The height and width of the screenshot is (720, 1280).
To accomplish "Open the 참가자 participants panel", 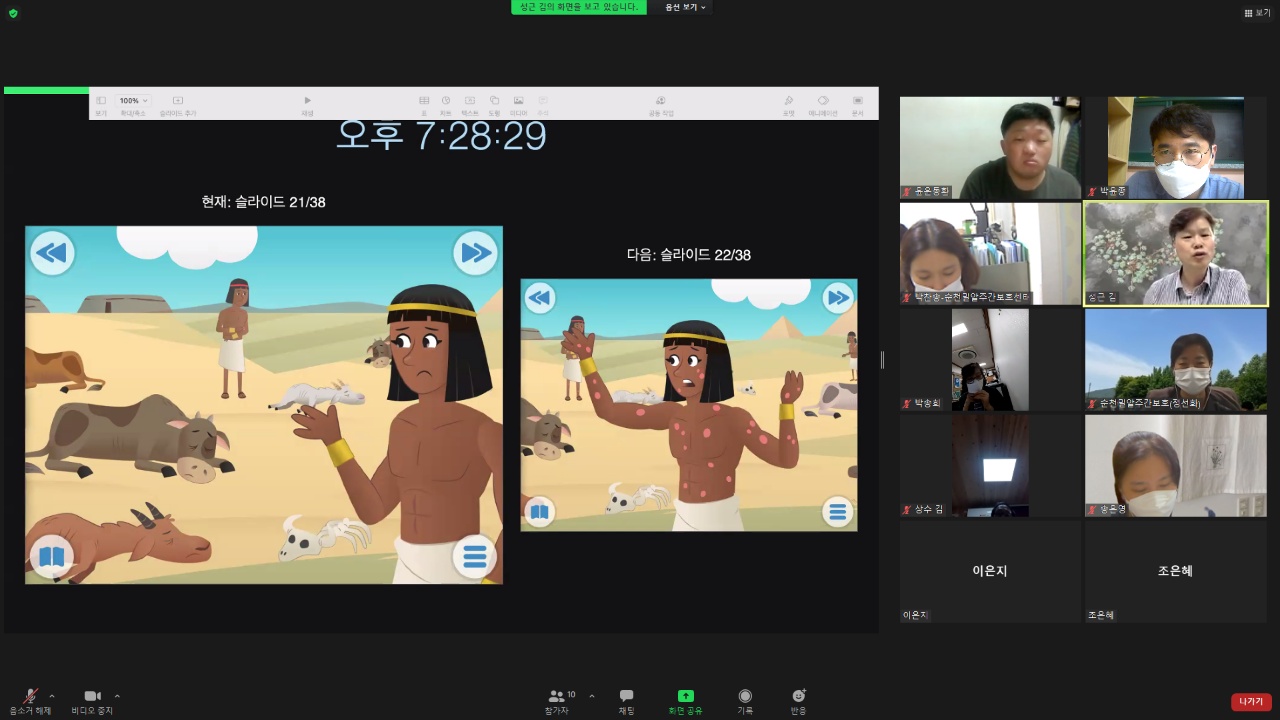I will pyautogui.click(x=556, y=696).
